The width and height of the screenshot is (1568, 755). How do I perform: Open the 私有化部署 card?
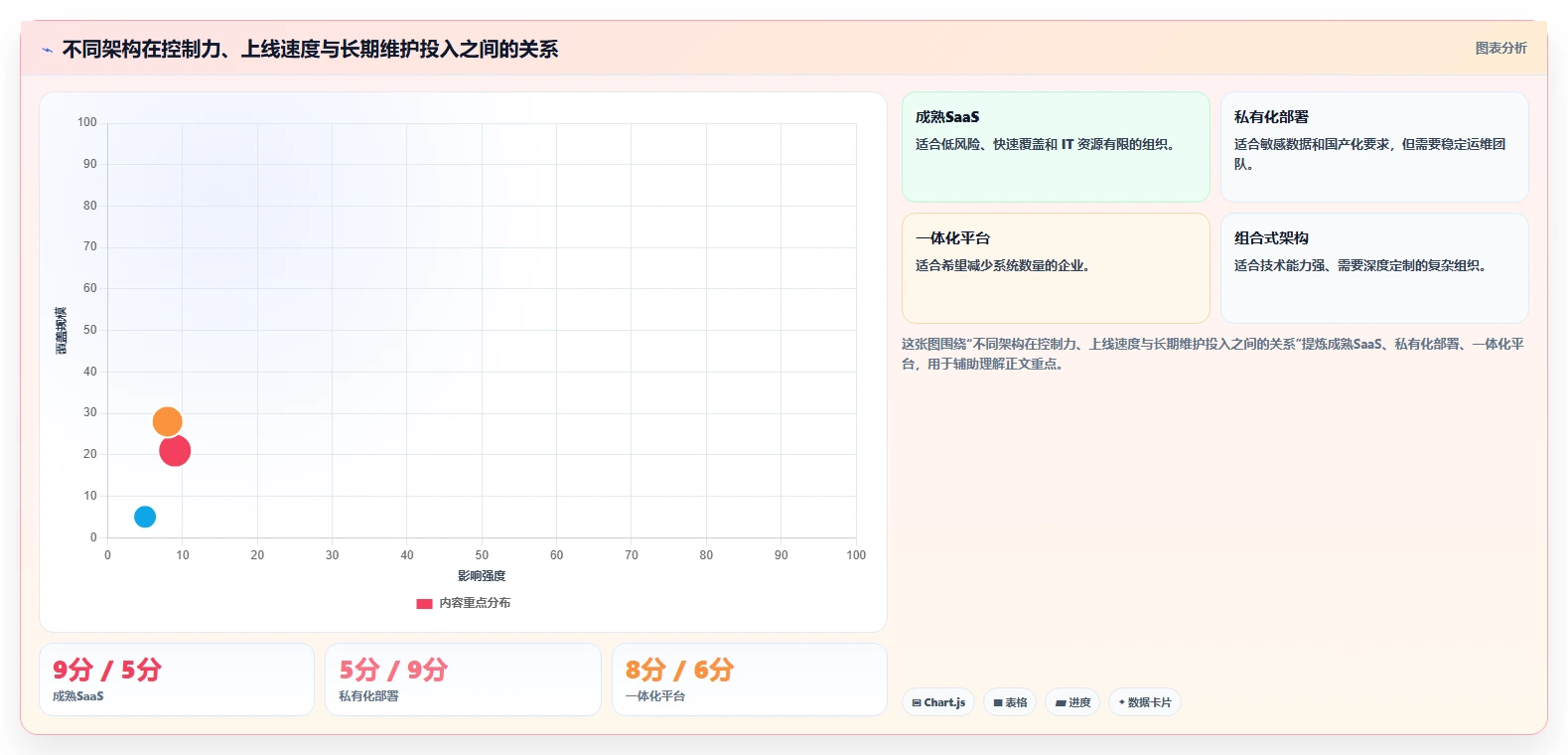pyautogui.click(x=1374, y=147)
